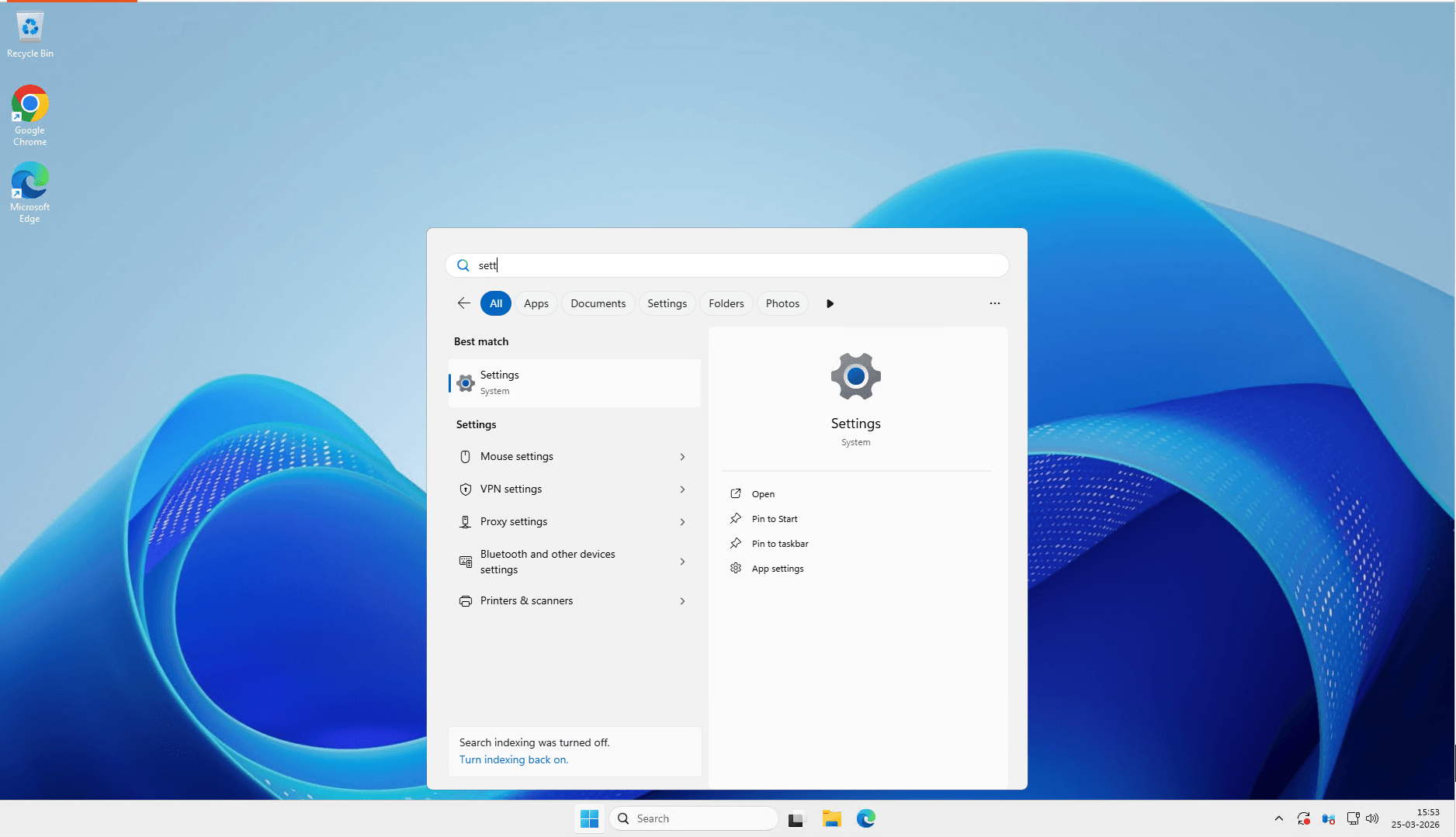Click the Proxy settings icon
Viewport: 1456px width, 837px height.
pyautogui.click(x=466, y=522)
